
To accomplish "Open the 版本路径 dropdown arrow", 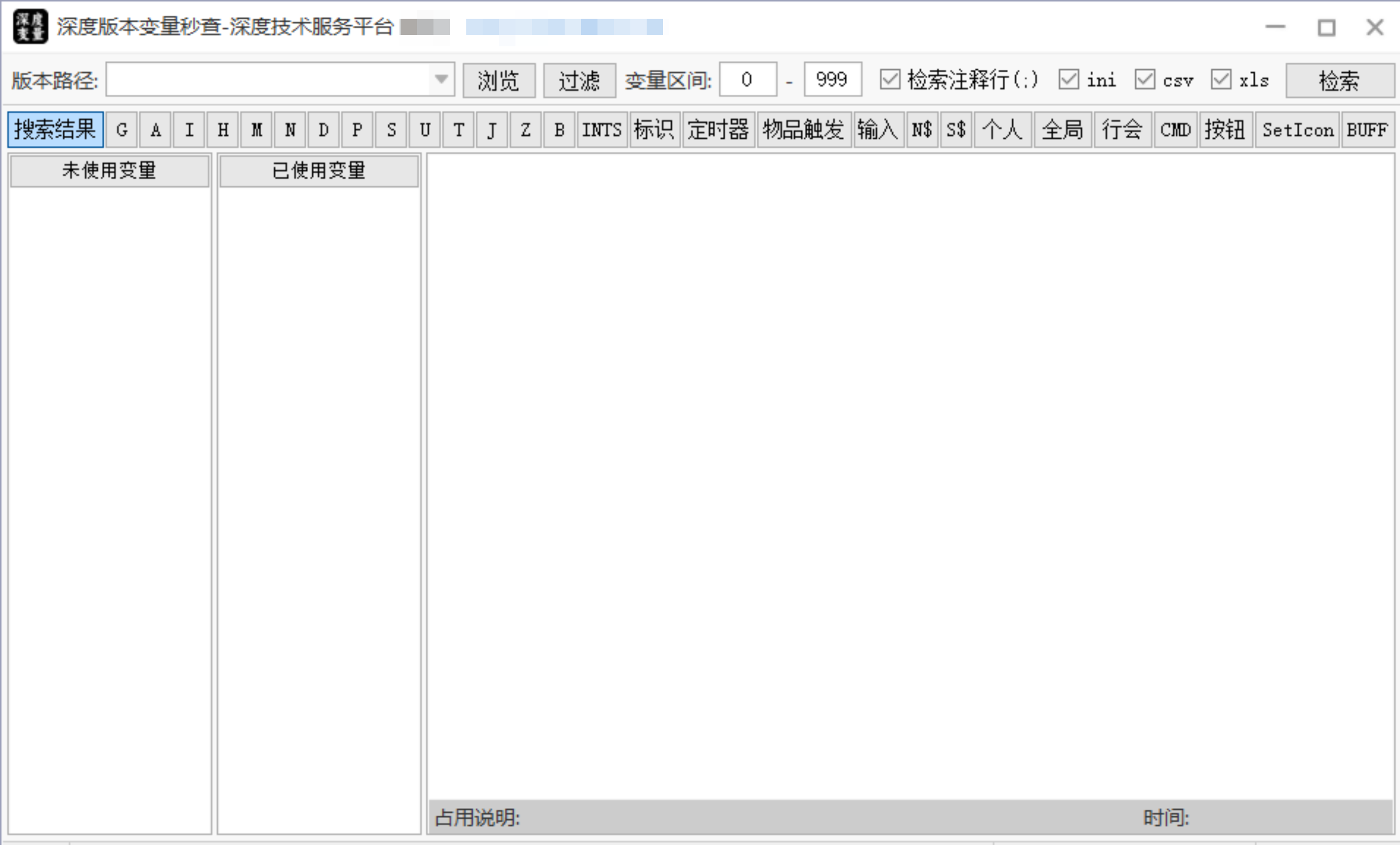I will point(441,79).
